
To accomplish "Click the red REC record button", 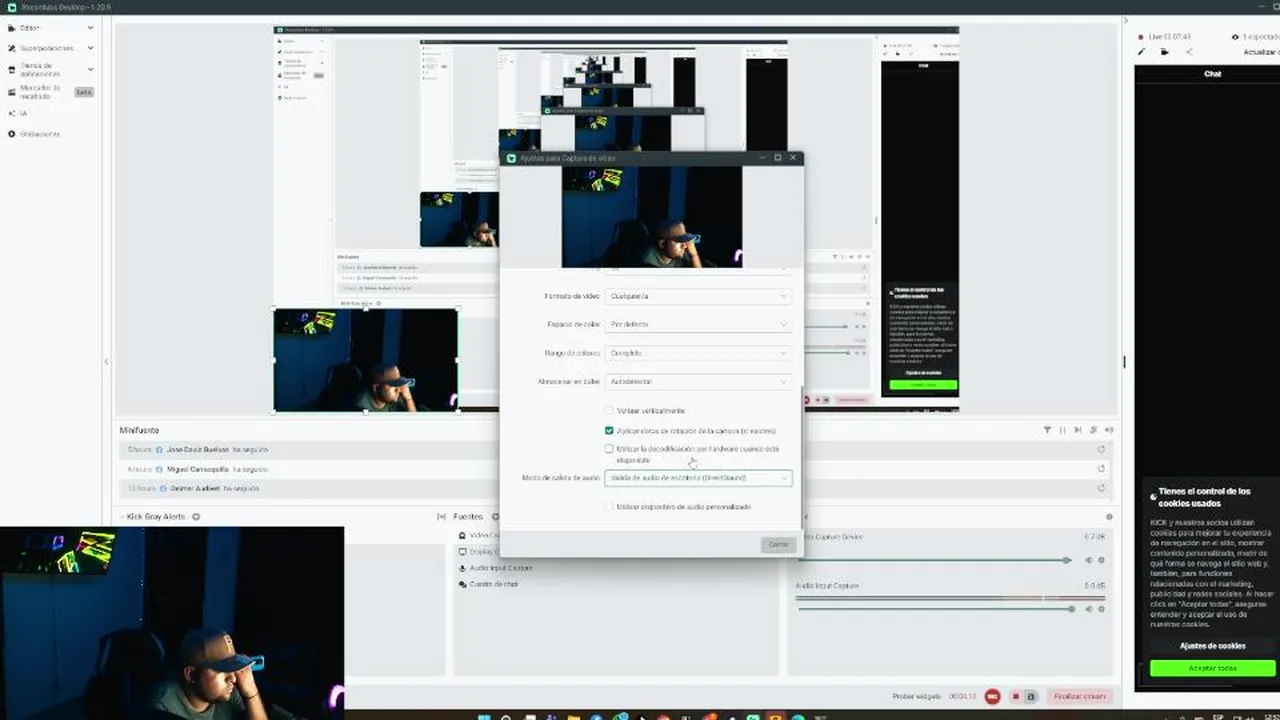I will (993, 696).
